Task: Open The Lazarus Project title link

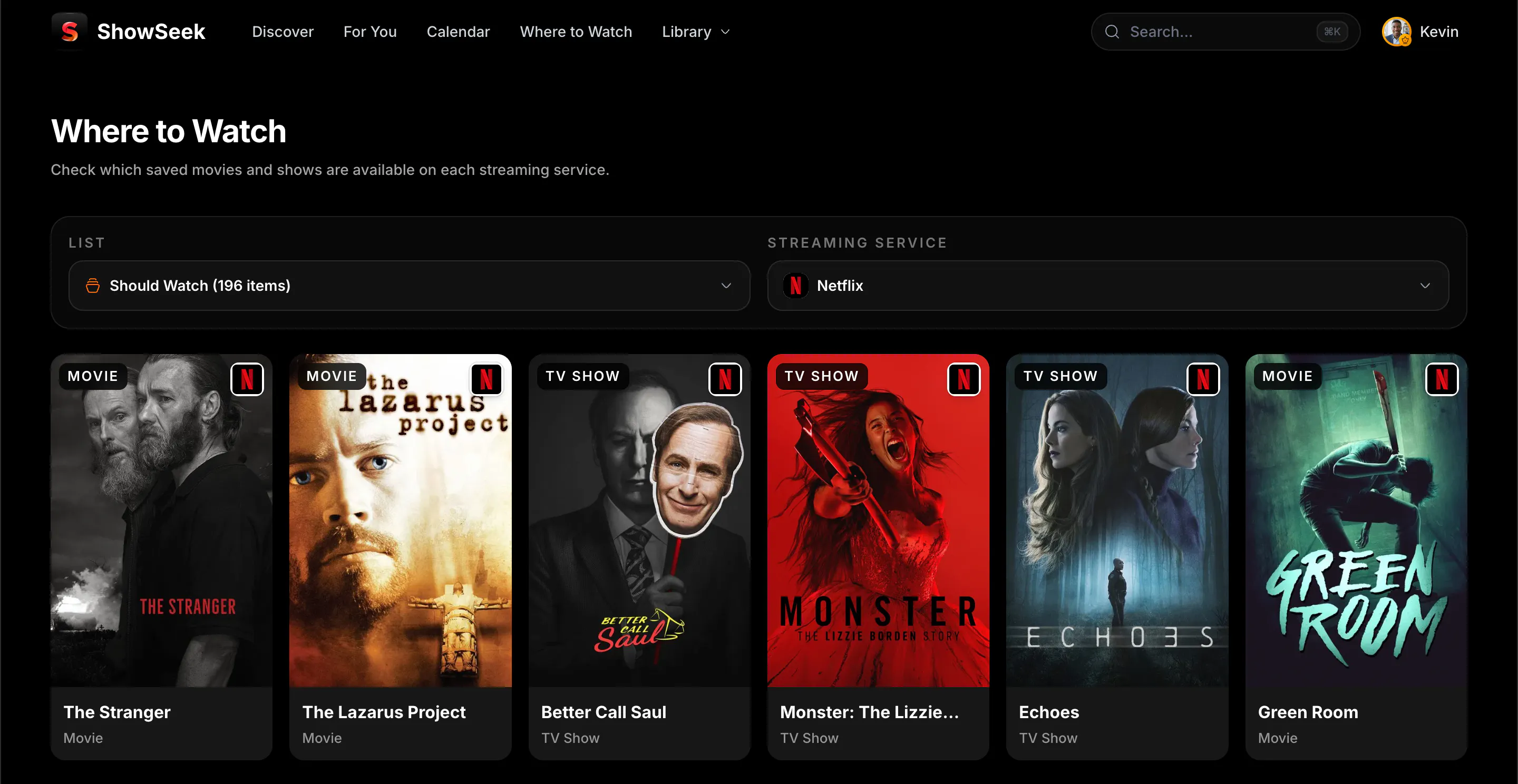Action: (384, 712)
